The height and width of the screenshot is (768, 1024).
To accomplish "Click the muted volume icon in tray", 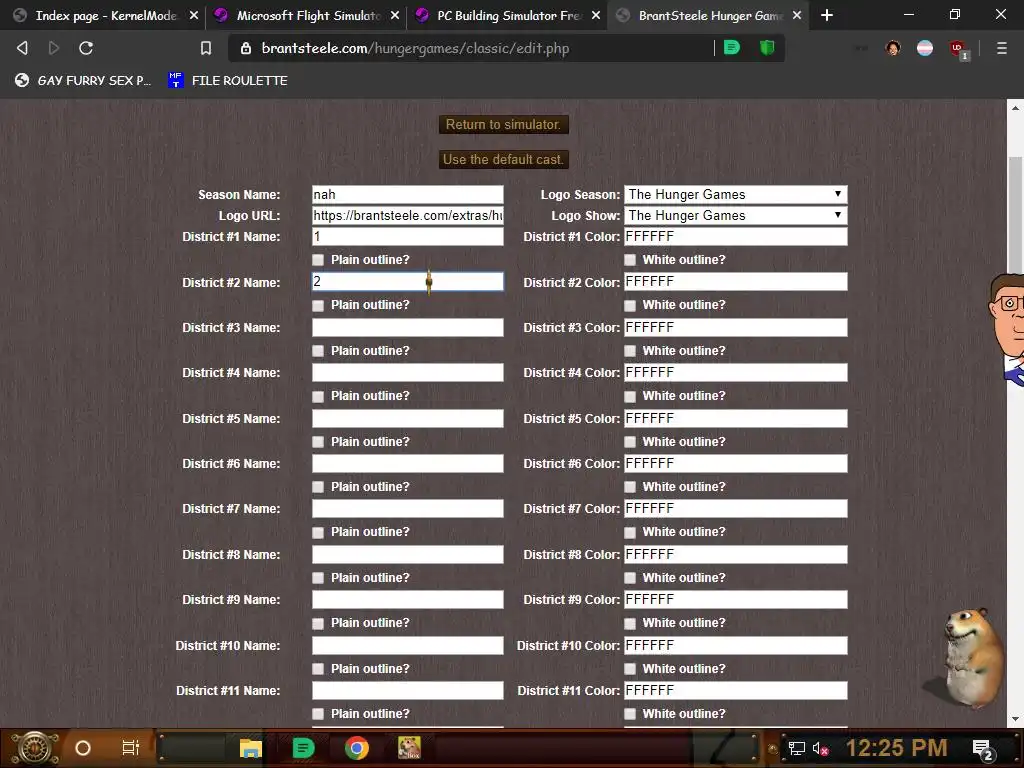I will click(821, 748).
